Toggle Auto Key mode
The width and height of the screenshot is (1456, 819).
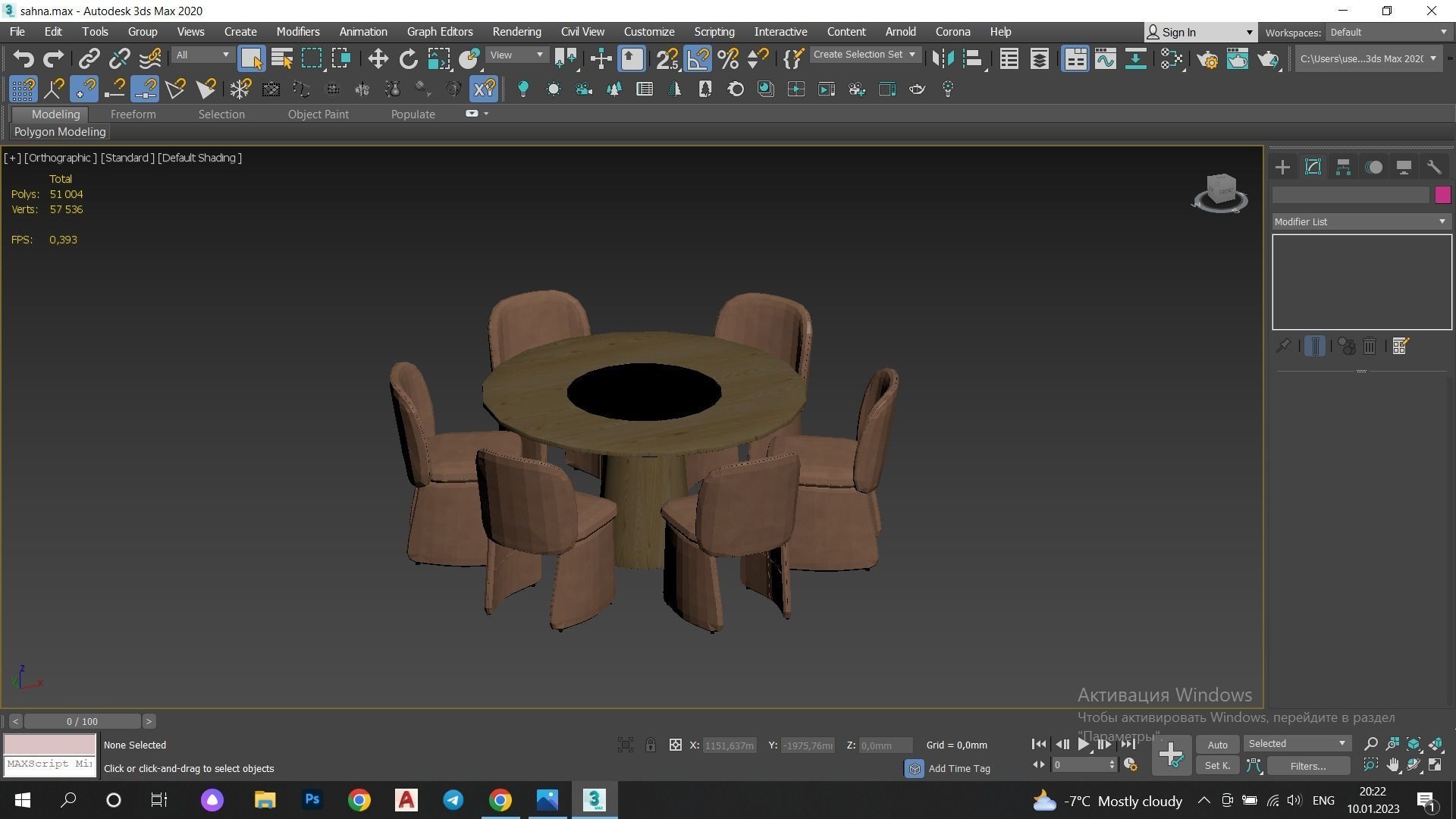click(x=1217, y=745)
